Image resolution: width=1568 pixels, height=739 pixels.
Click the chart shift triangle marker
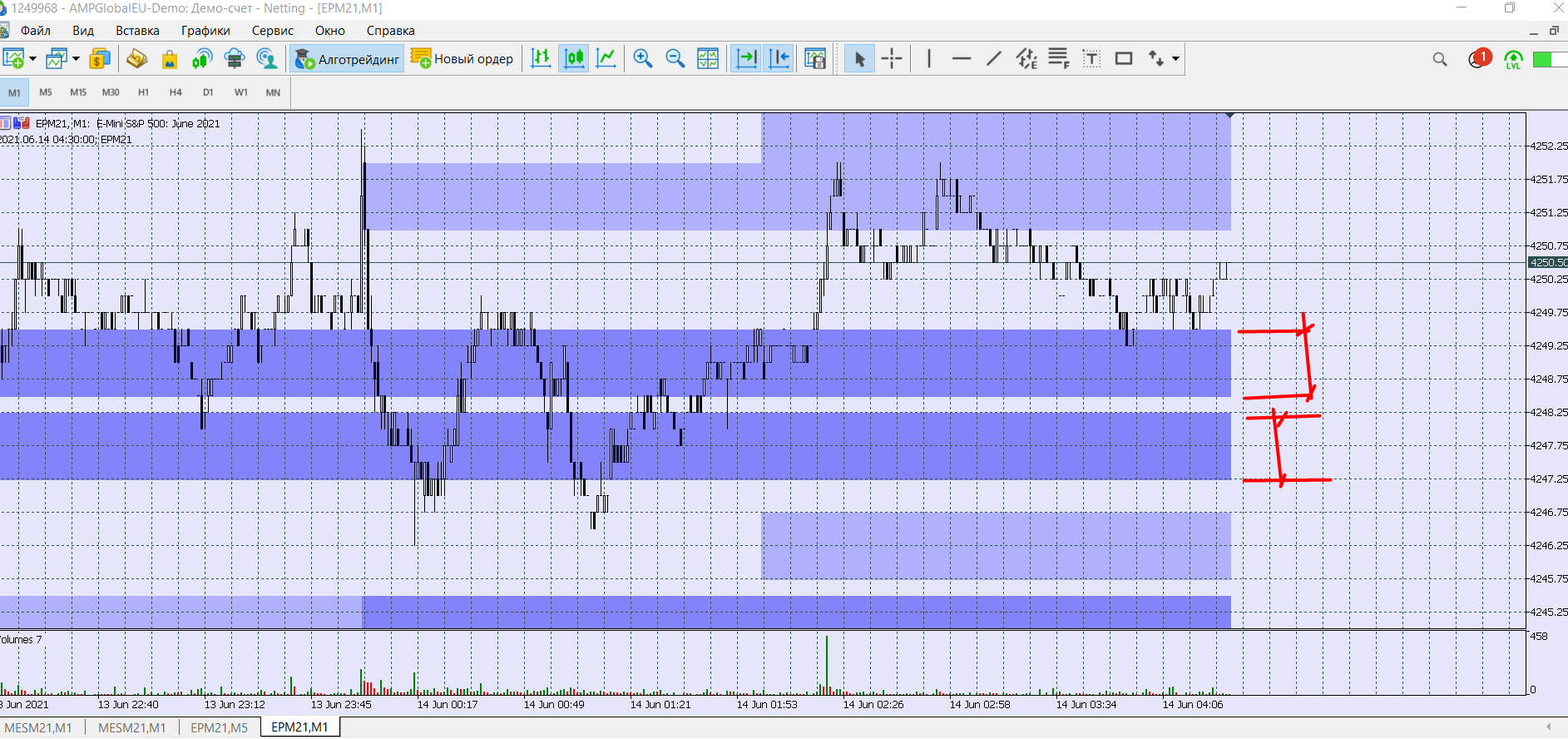click(x=1229, y=115)
